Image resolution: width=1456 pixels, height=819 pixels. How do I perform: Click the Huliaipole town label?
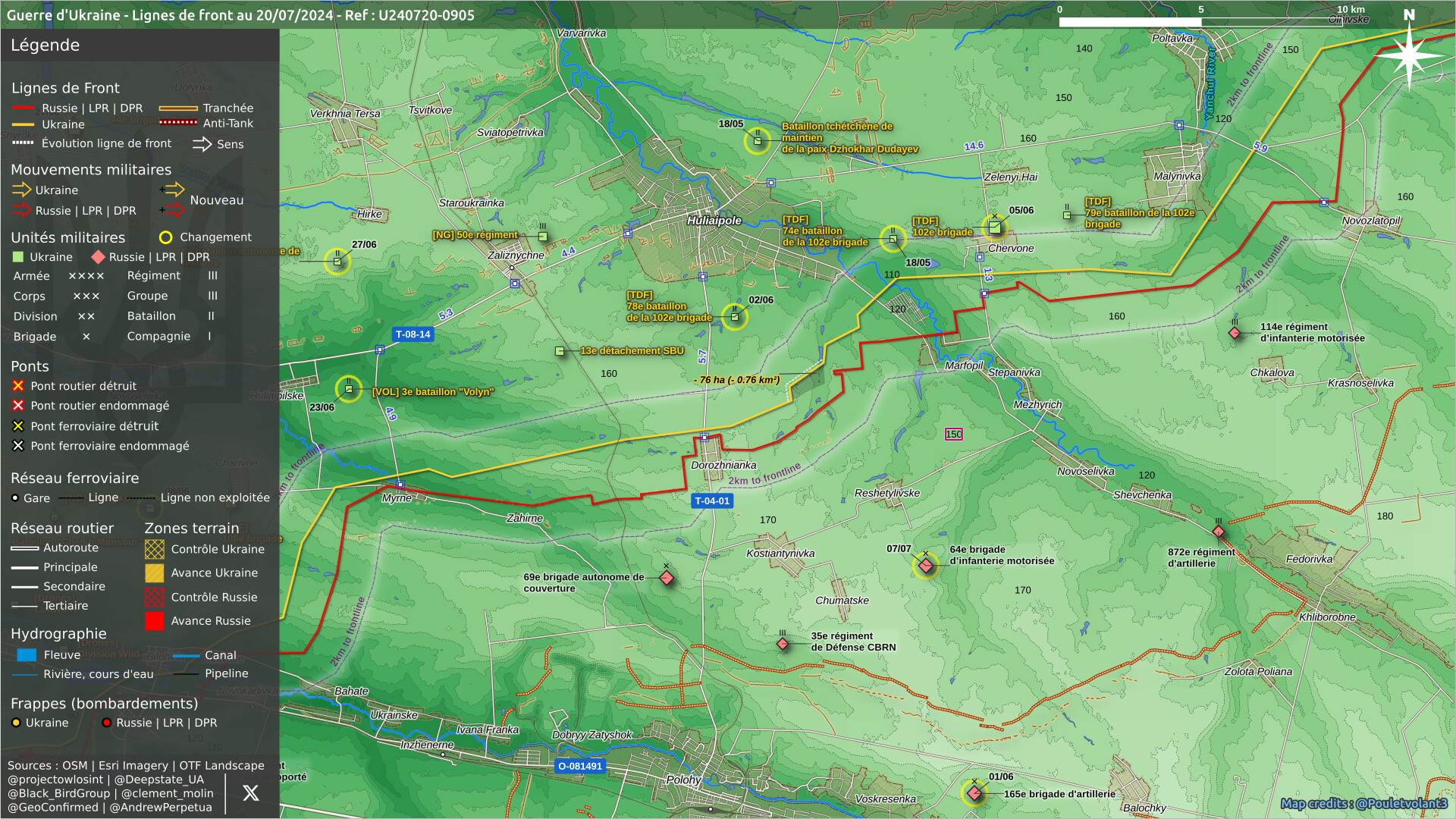(714, 221)
